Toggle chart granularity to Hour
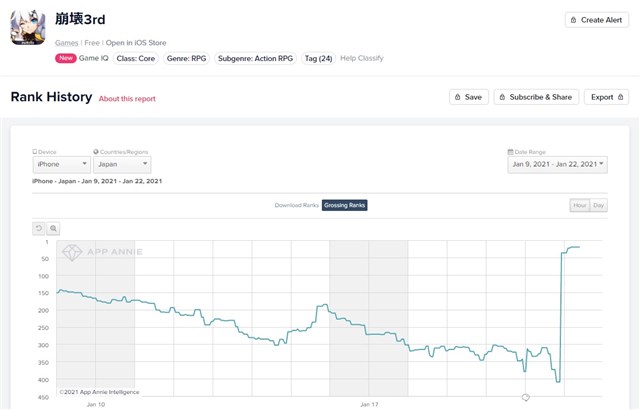 tap(580, 205)
